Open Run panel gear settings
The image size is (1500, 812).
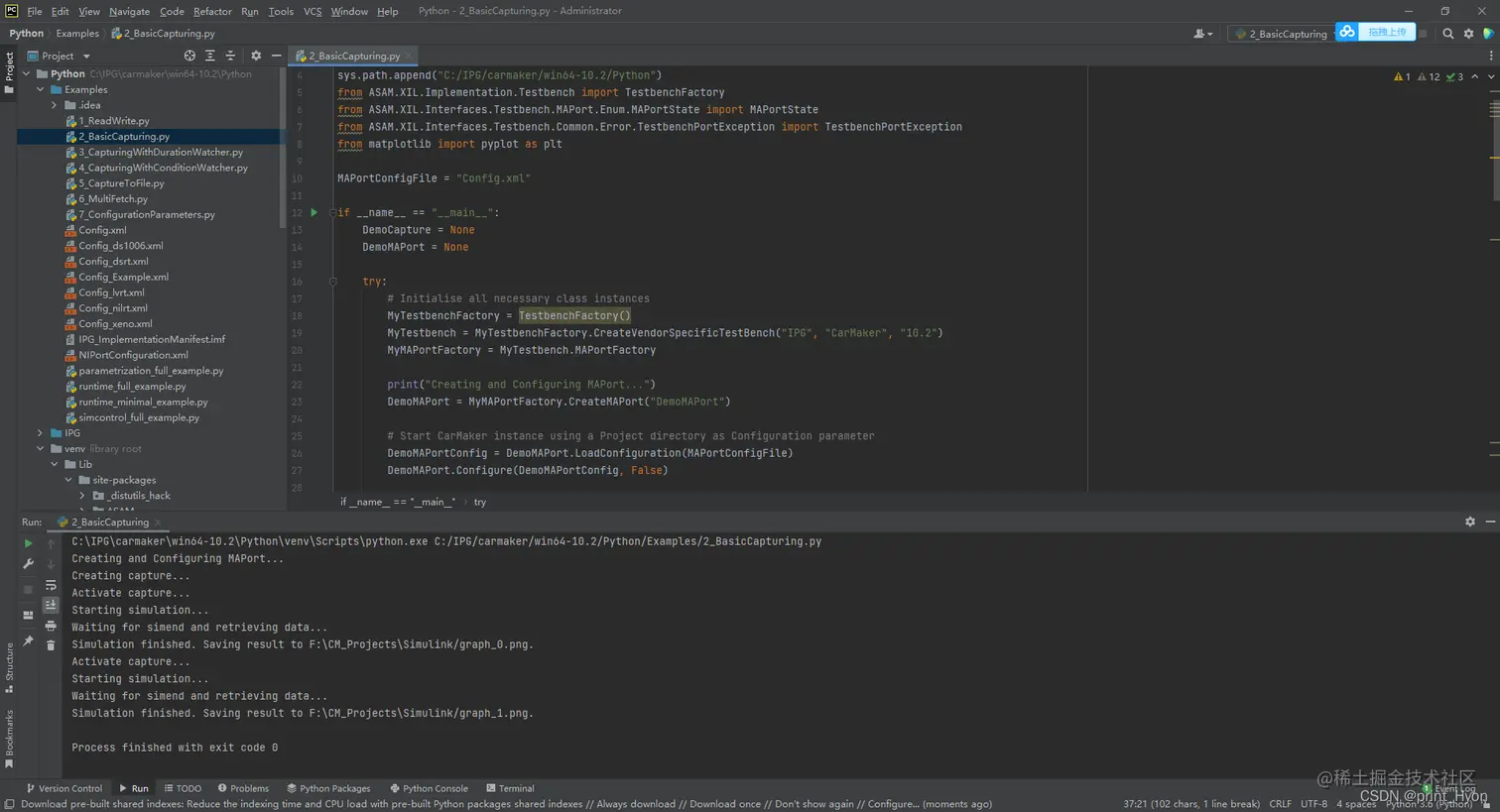point(1470,522)
